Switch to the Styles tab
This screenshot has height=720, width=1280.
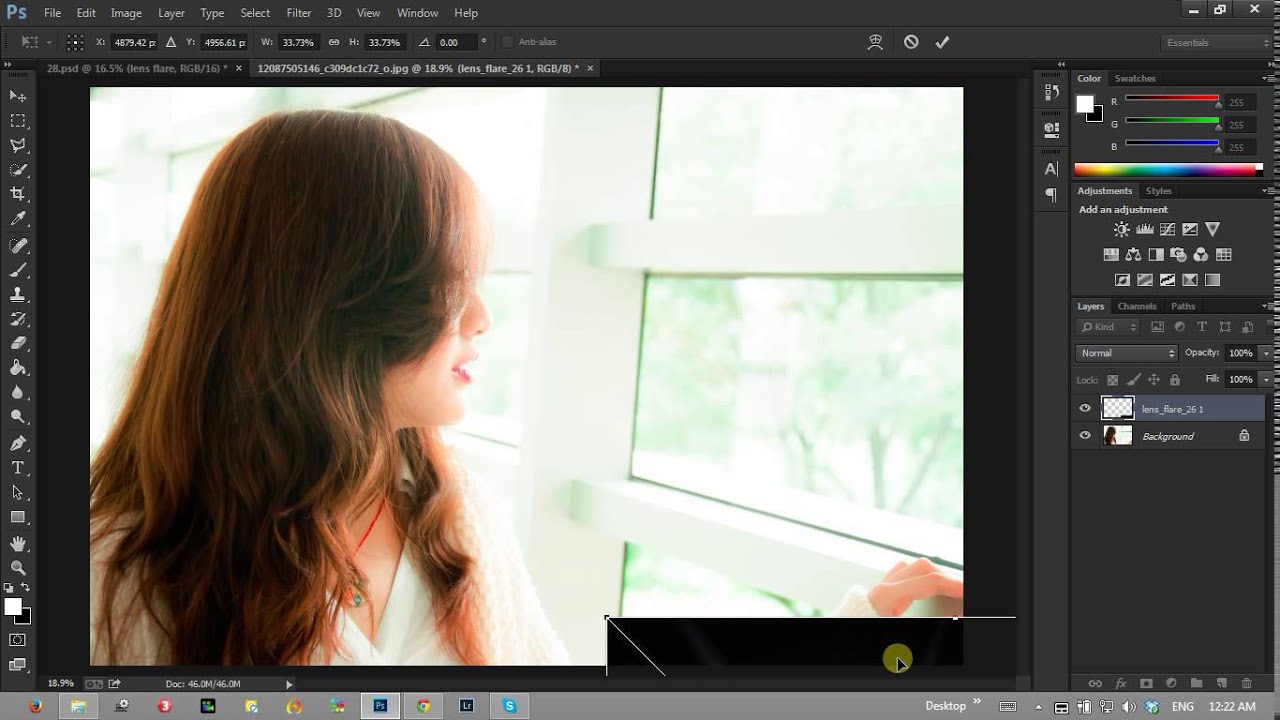click(1159, 191)
